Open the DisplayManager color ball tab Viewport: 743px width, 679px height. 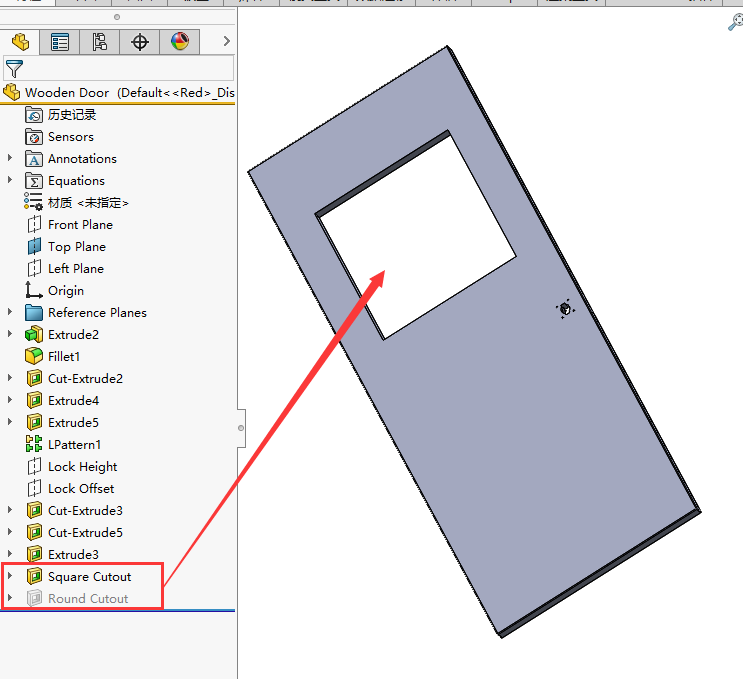pyautogui.click(x=180, y=41)
